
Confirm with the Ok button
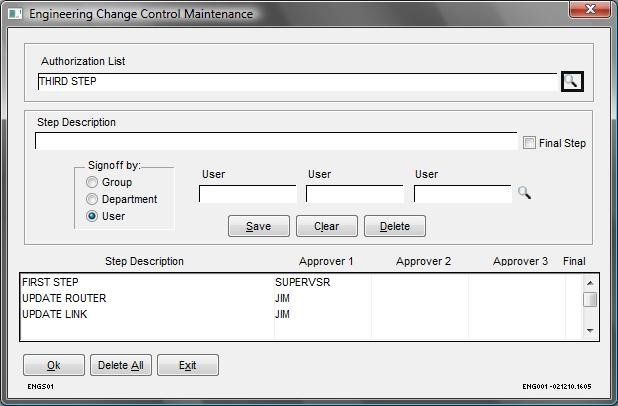pyautogui.click(x=54, y=365)
